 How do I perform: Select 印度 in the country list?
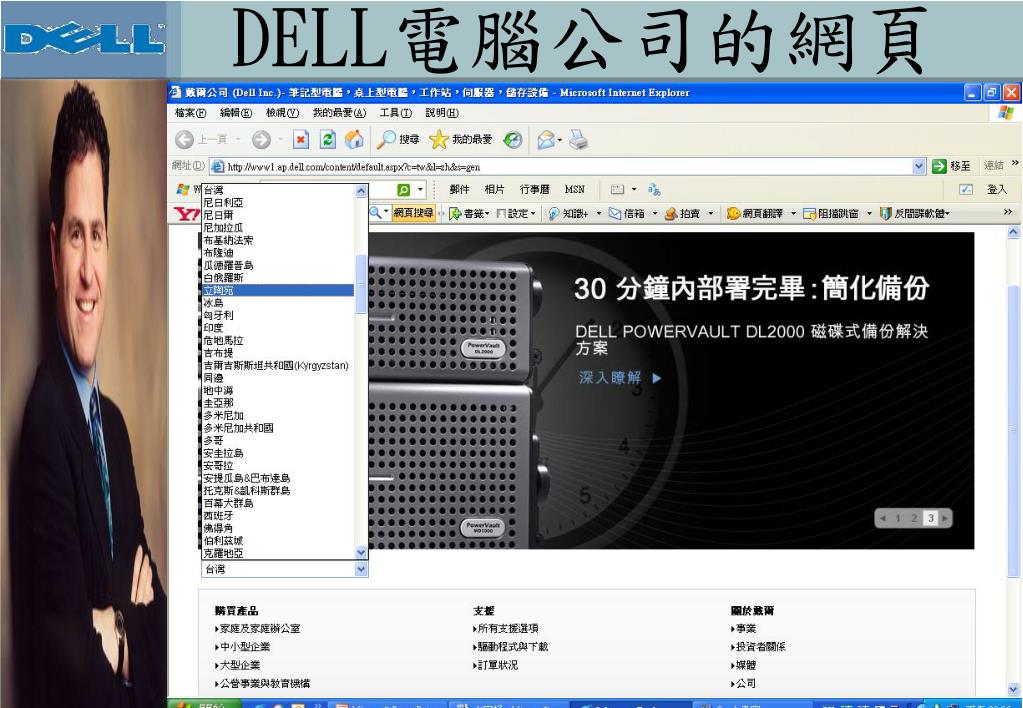point(278,328)
